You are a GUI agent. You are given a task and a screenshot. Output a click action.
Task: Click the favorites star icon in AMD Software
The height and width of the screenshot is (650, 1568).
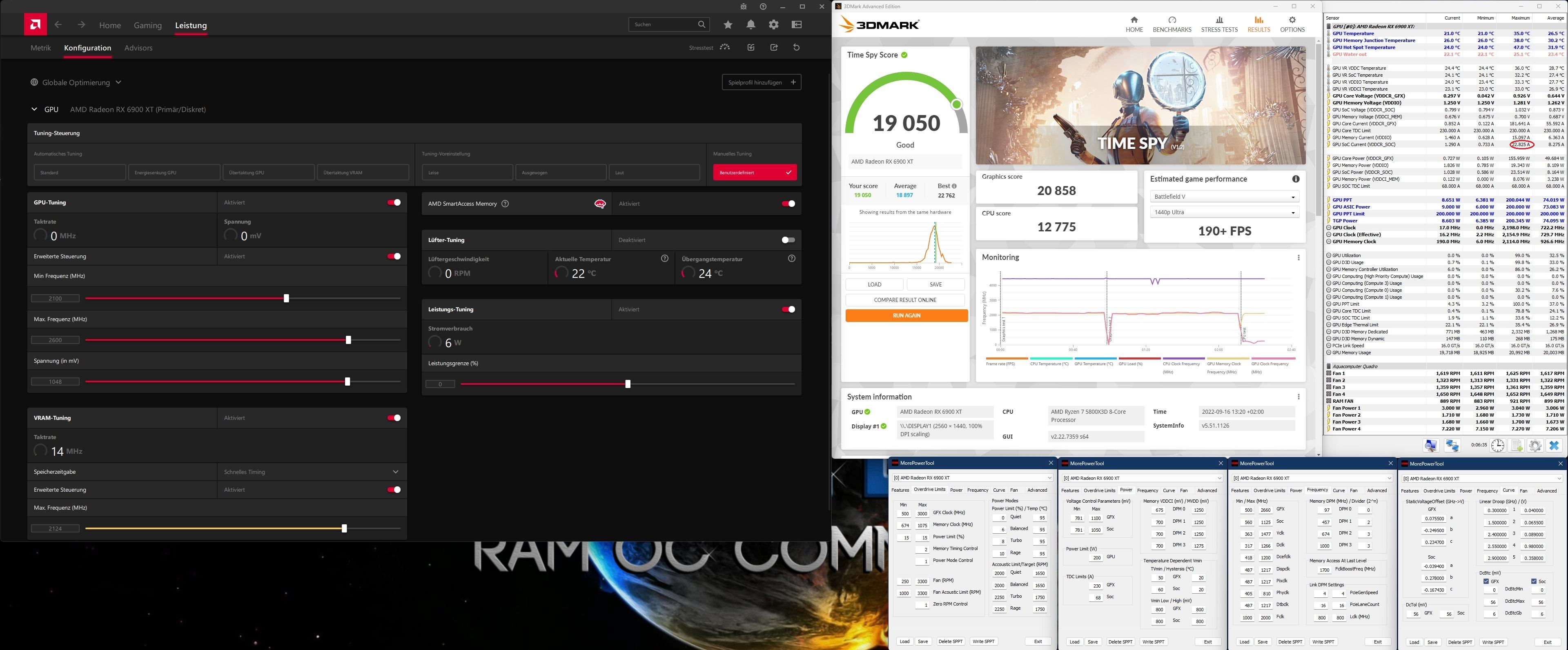728,24
